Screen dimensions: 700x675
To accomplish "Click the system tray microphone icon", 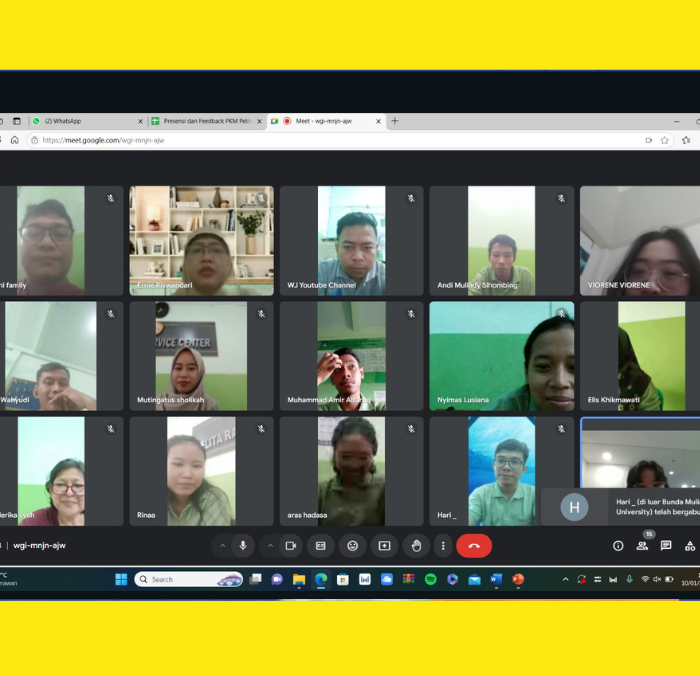I will click(x=629, y=579).
